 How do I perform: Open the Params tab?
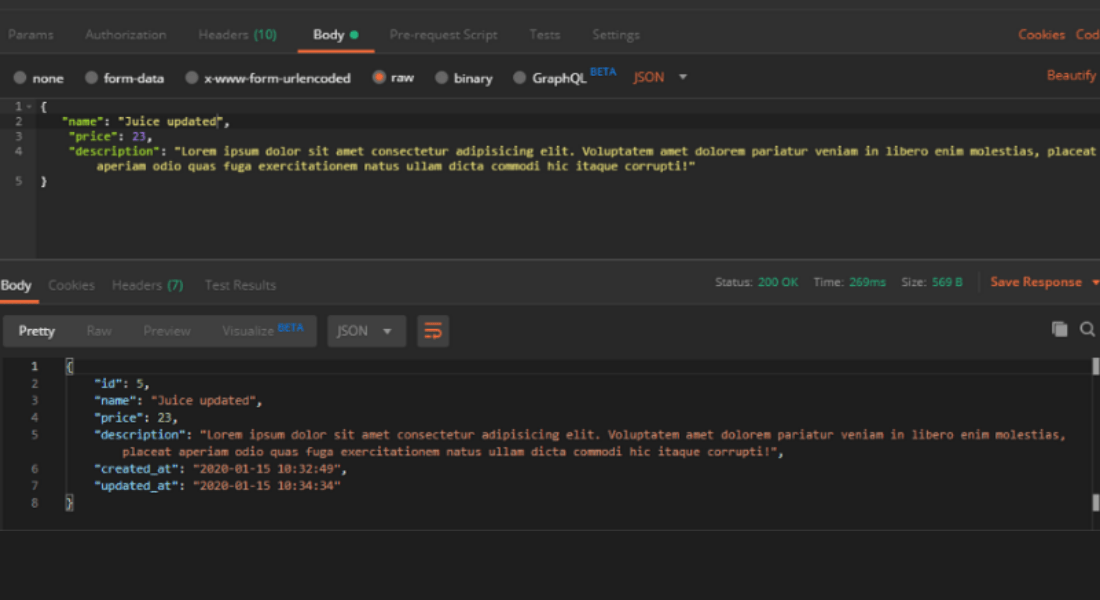tap(30, 34)
